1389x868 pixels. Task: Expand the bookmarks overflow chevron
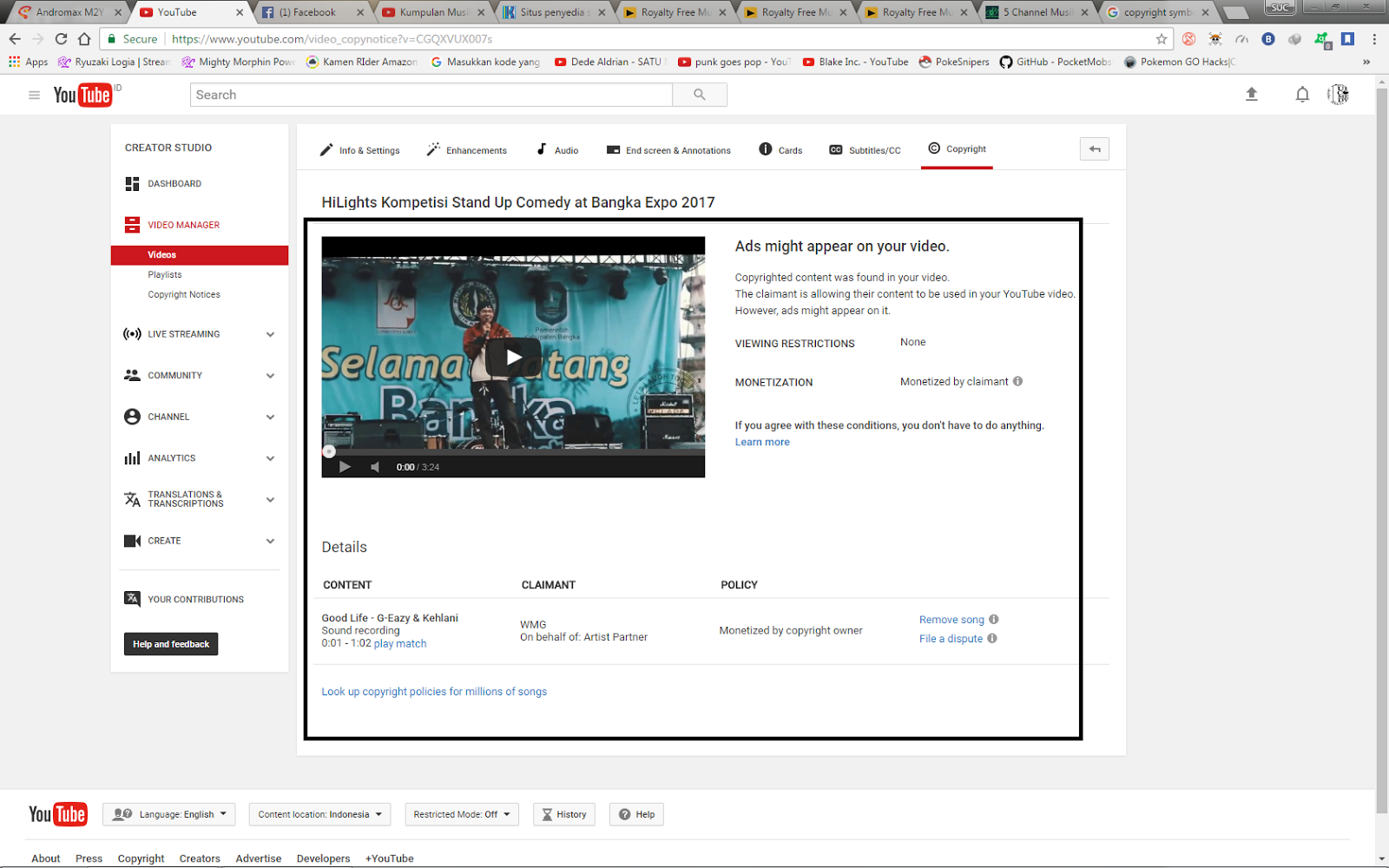(x=1366, y=62)
